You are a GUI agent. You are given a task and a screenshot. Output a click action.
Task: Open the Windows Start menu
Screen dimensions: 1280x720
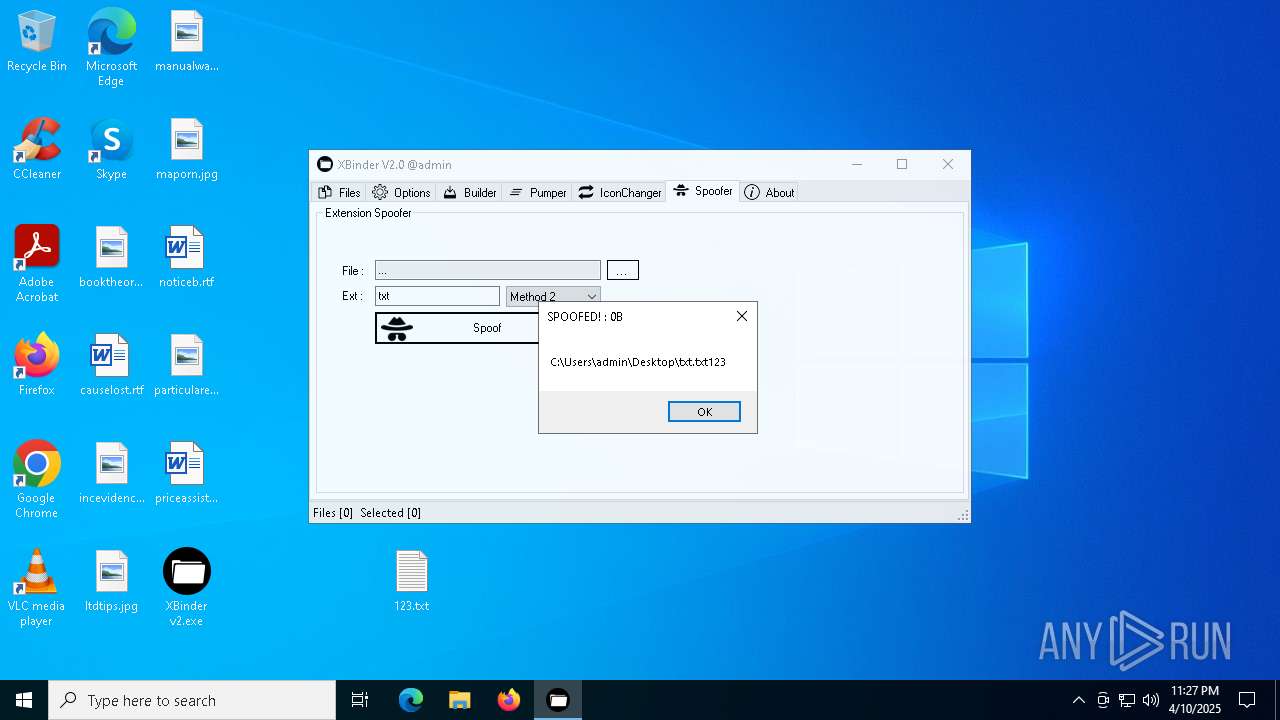point(24,700)
